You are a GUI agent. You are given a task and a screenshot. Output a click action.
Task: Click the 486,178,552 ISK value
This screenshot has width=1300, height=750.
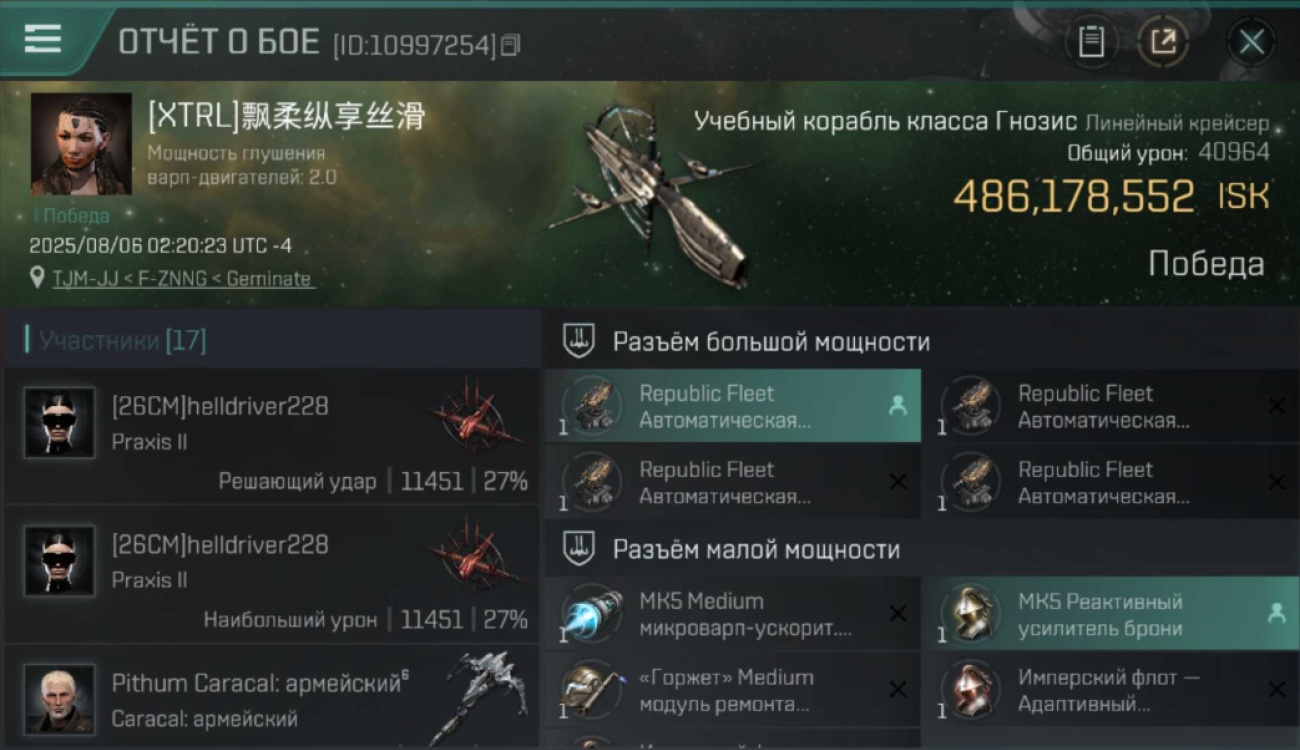(1111, 196)
